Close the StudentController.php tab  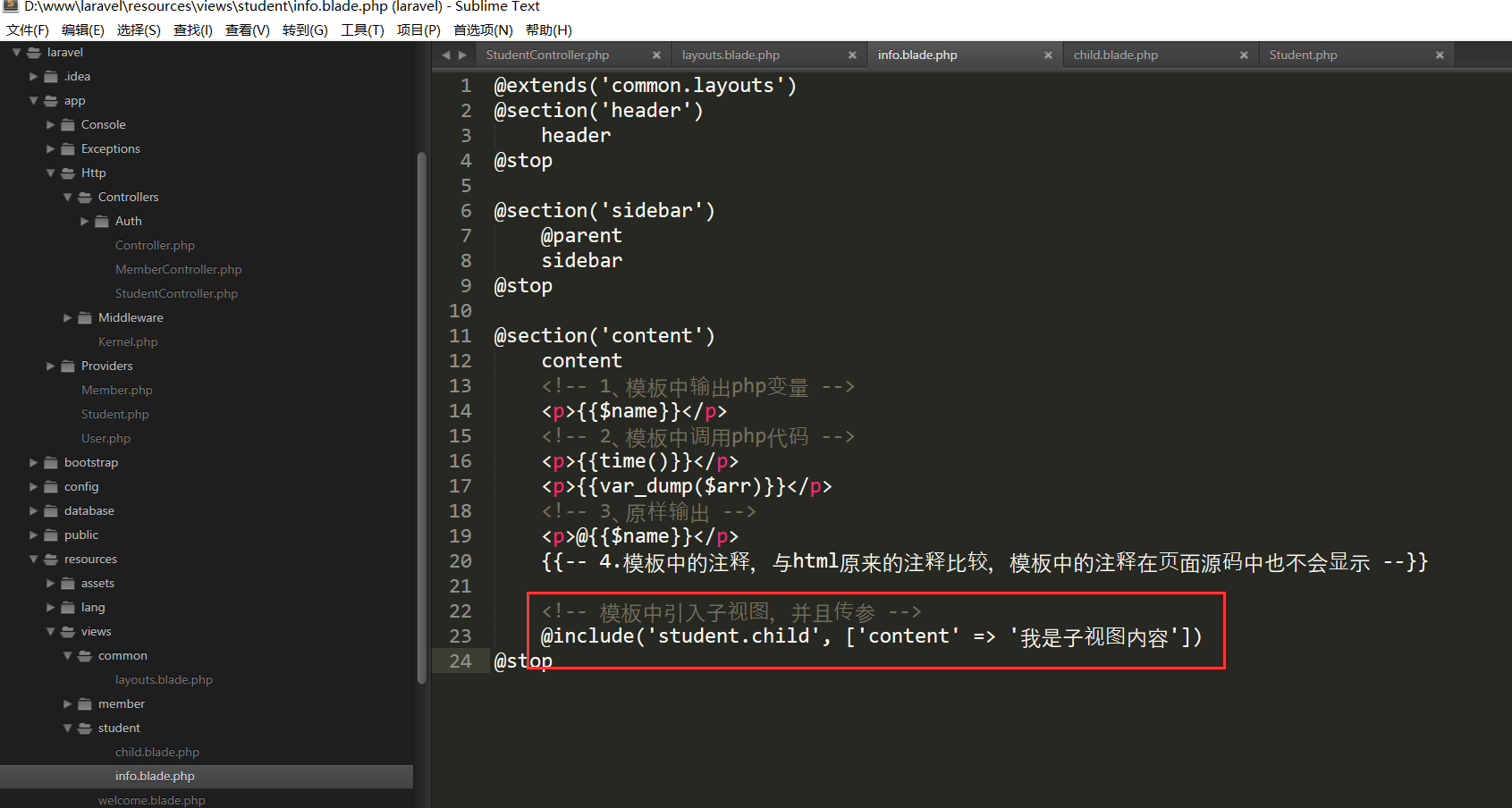pyautogui.click(x=656, y=55)
